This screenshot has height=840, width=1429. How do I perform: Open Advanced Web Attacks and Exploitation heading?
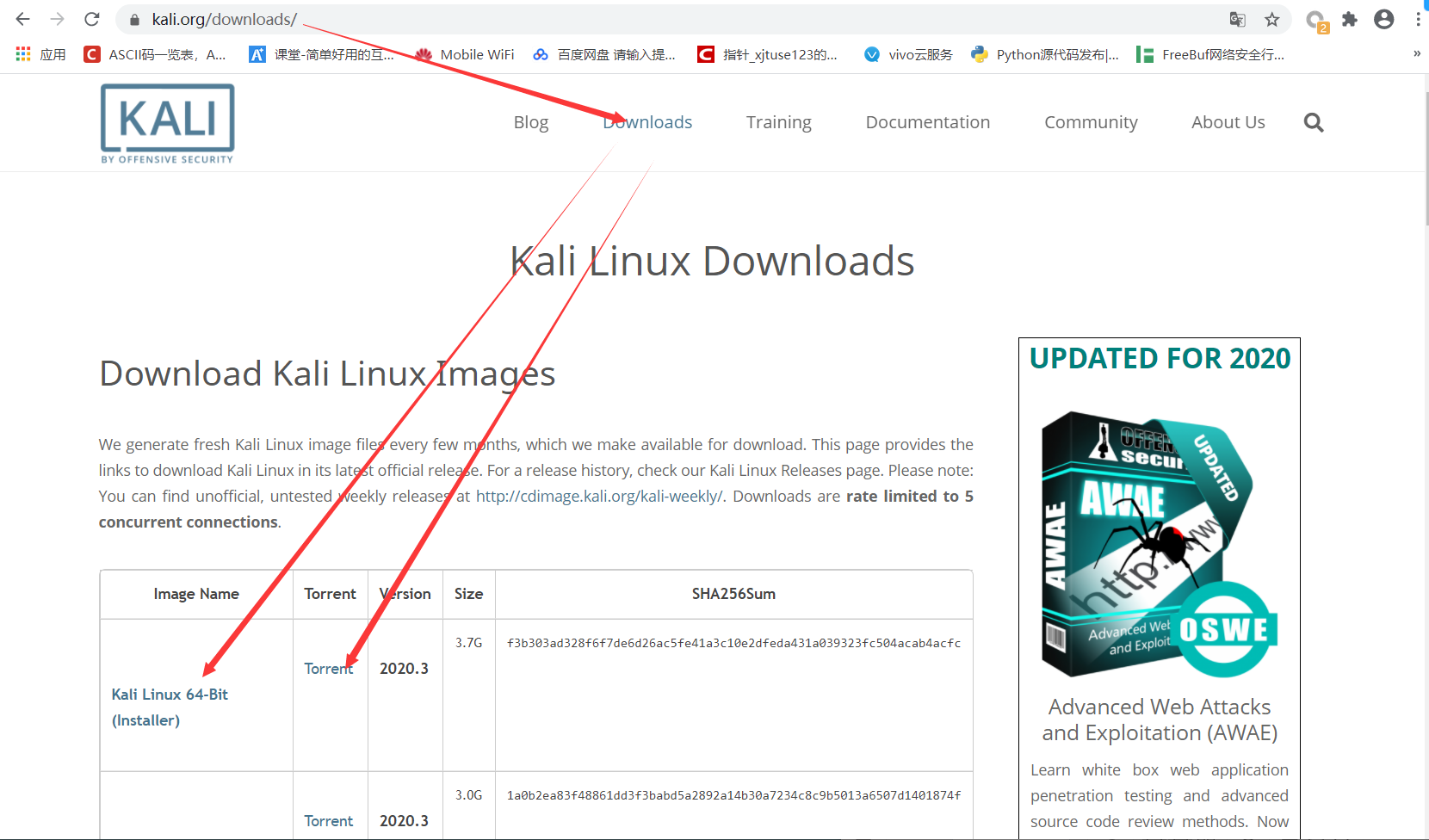tap(1160, 720)
